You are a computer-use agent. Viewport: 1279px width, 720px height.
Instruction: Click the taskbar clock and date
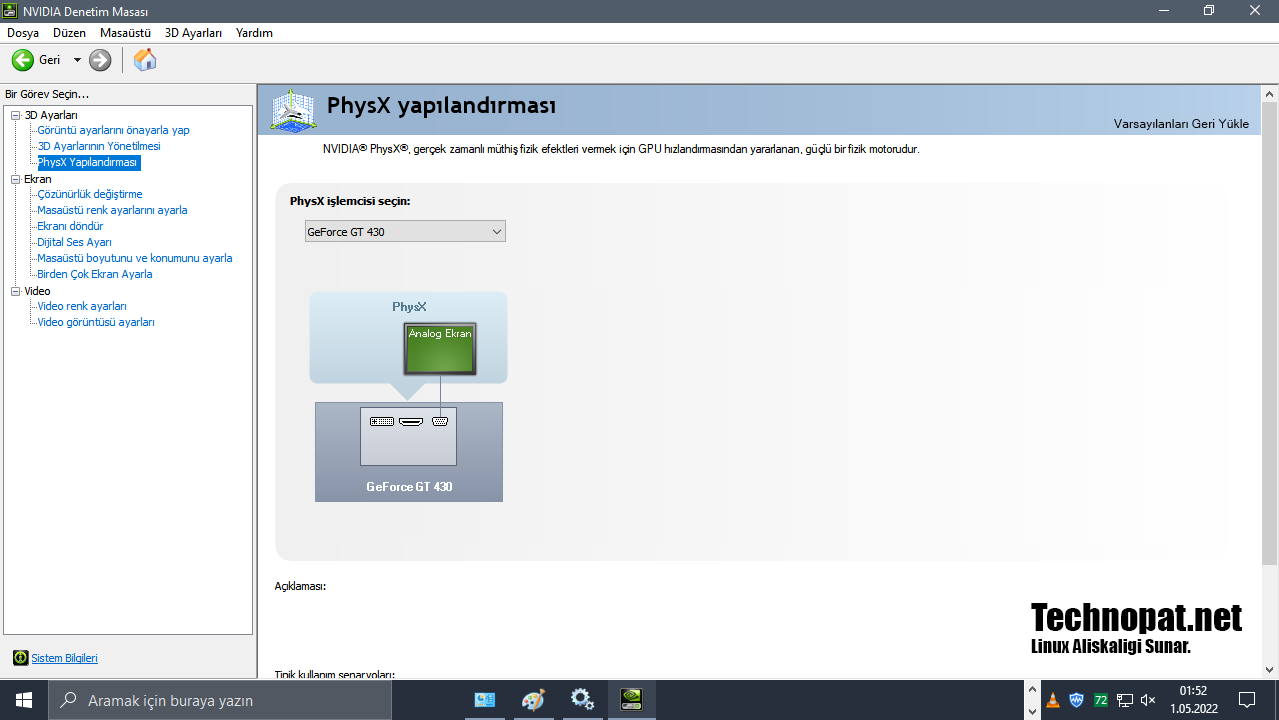coord(1193,700)
